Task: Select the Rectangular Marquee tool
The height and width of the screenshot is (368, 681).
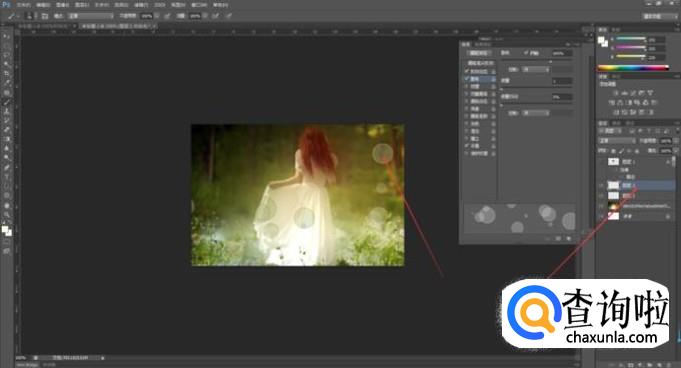Action: (x=7, y=46)
